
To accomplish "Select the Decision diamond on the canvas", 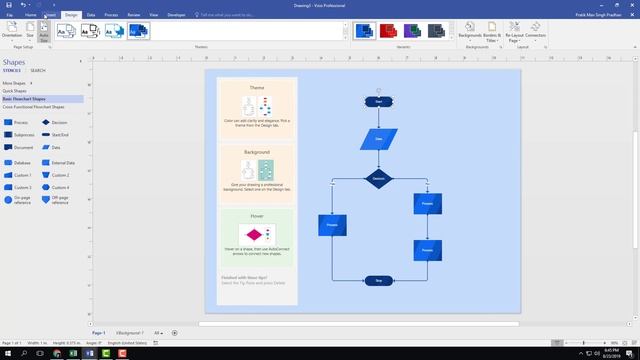I will 378,179.
